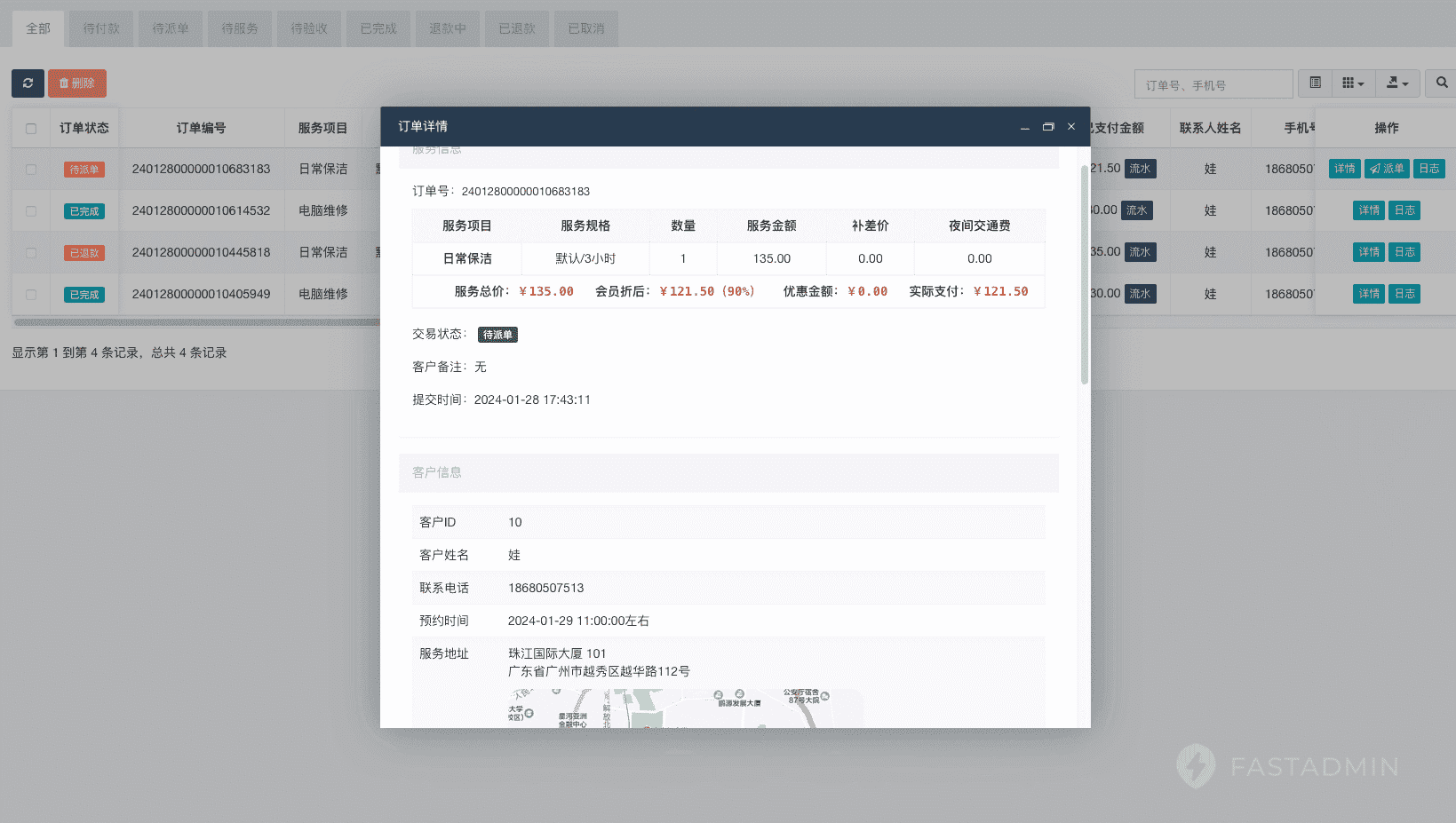
Task: Open 详情 for the last order row
Action: point(1369,294)
